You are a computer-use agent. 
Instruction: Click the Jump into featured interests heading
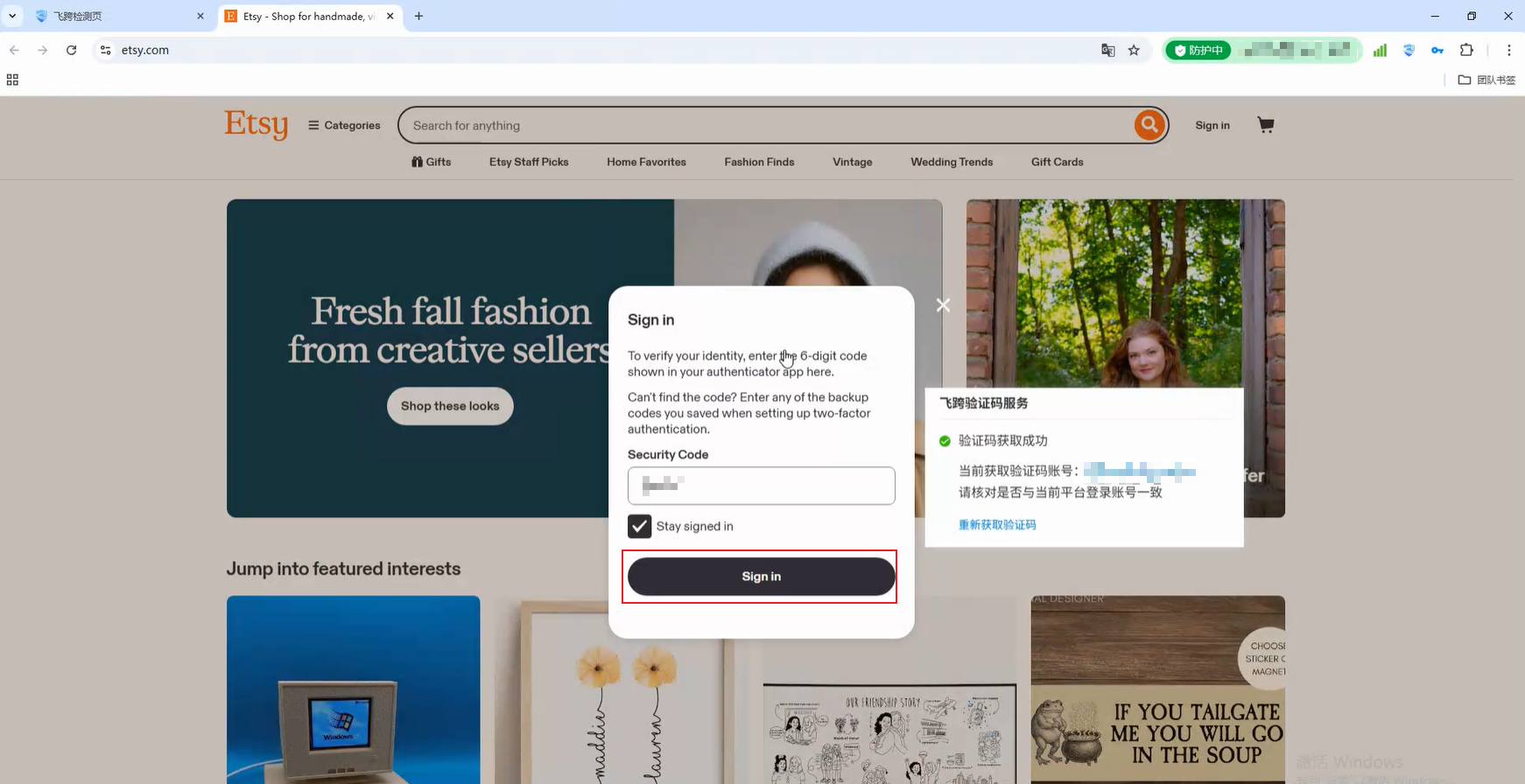click(343, 569)
